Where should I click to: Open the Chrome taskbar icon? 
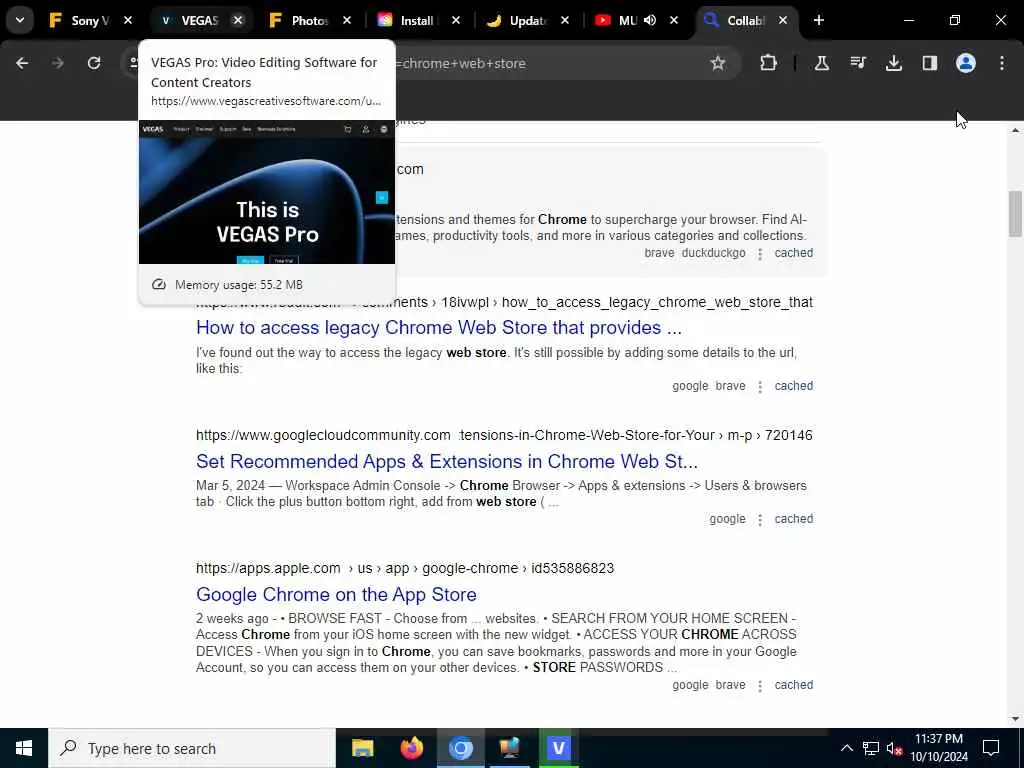click(x=460, y=748)
